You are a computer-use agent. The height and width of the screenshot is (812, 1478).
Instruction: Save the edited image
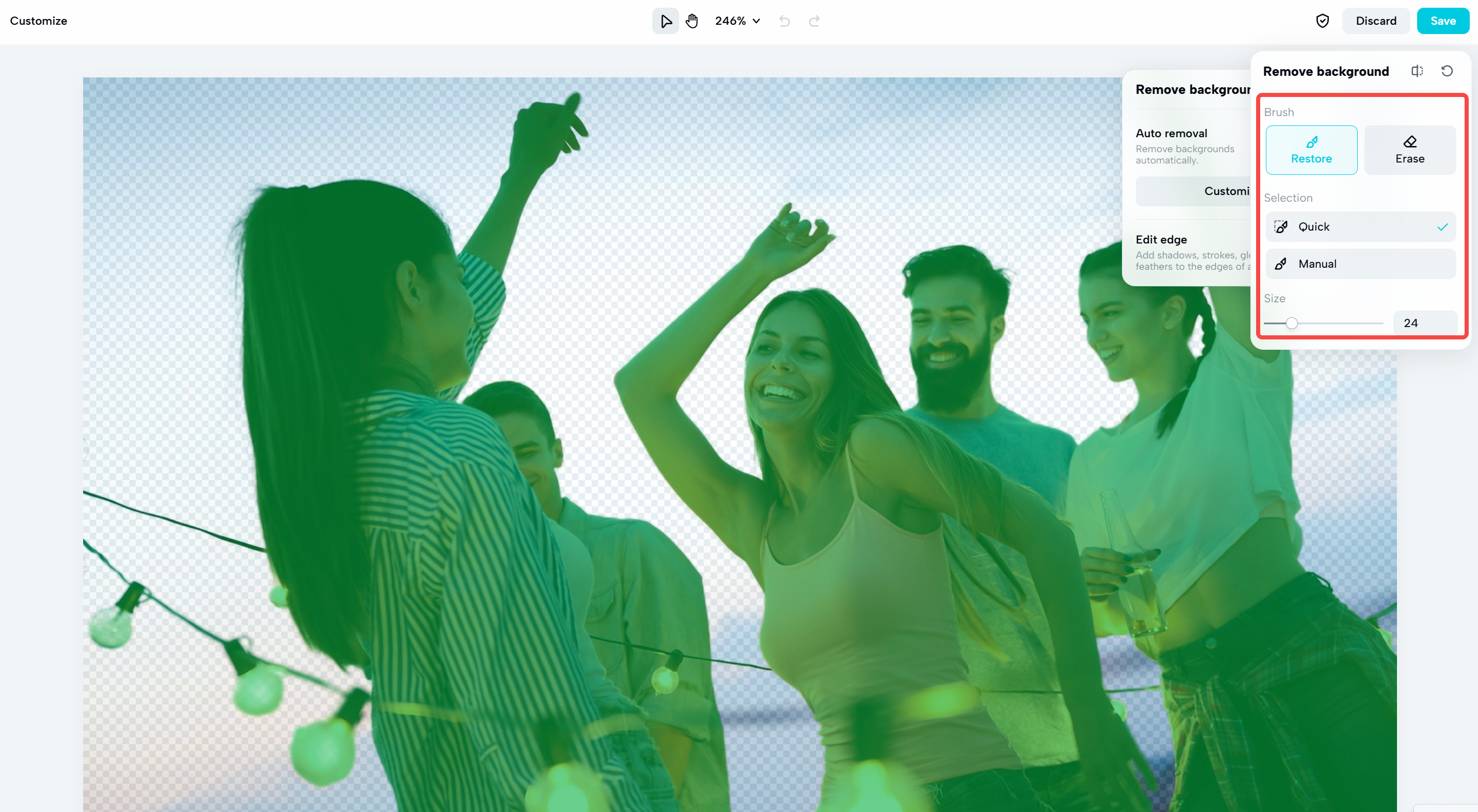[1443, 21]
